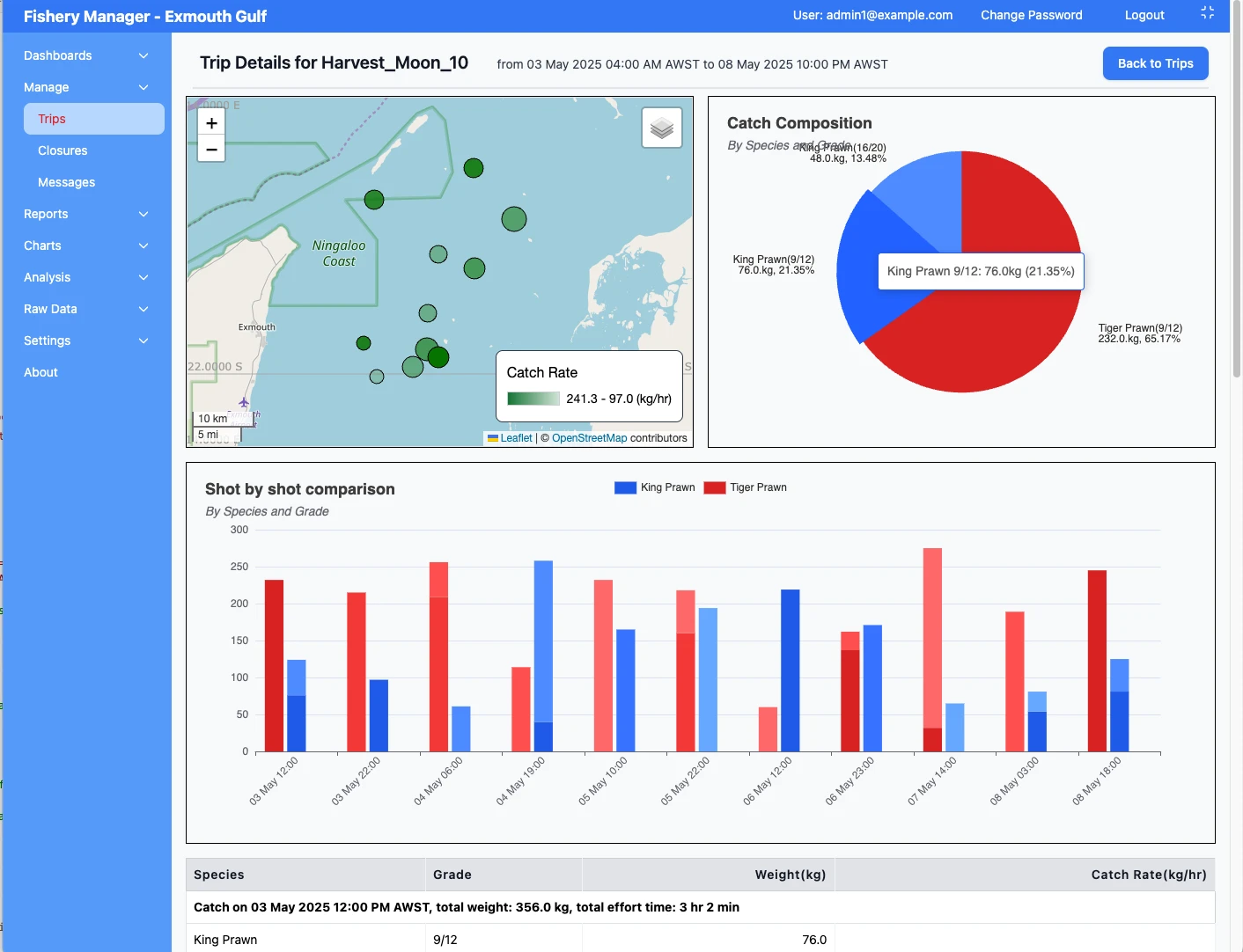Click the airport icon on the map
This screenshot has height=952, width=1243.
pyautogui.click(x=244, y=403)
